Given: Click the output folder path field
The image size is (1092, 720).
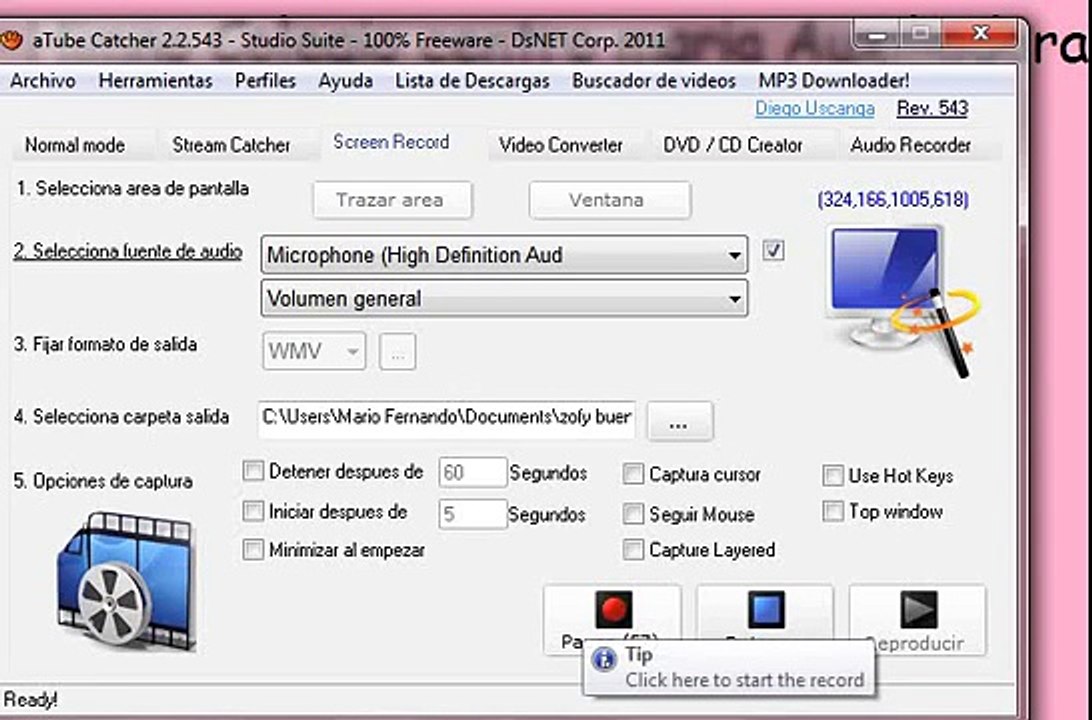Looking at the screenshot, I should [x=446, y=419].
